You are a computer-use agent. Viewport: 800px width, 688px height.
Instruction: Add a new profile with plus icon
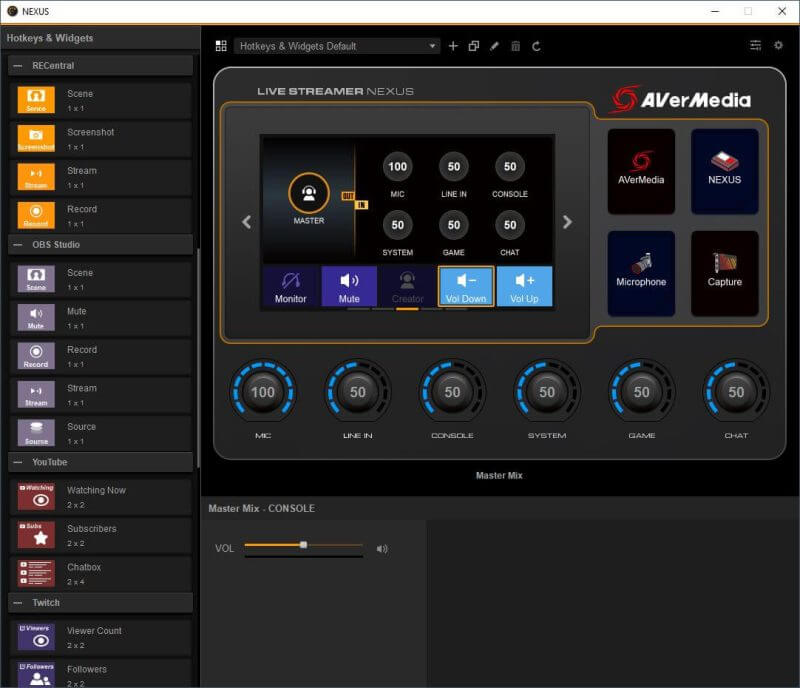(x=453, y=46)
